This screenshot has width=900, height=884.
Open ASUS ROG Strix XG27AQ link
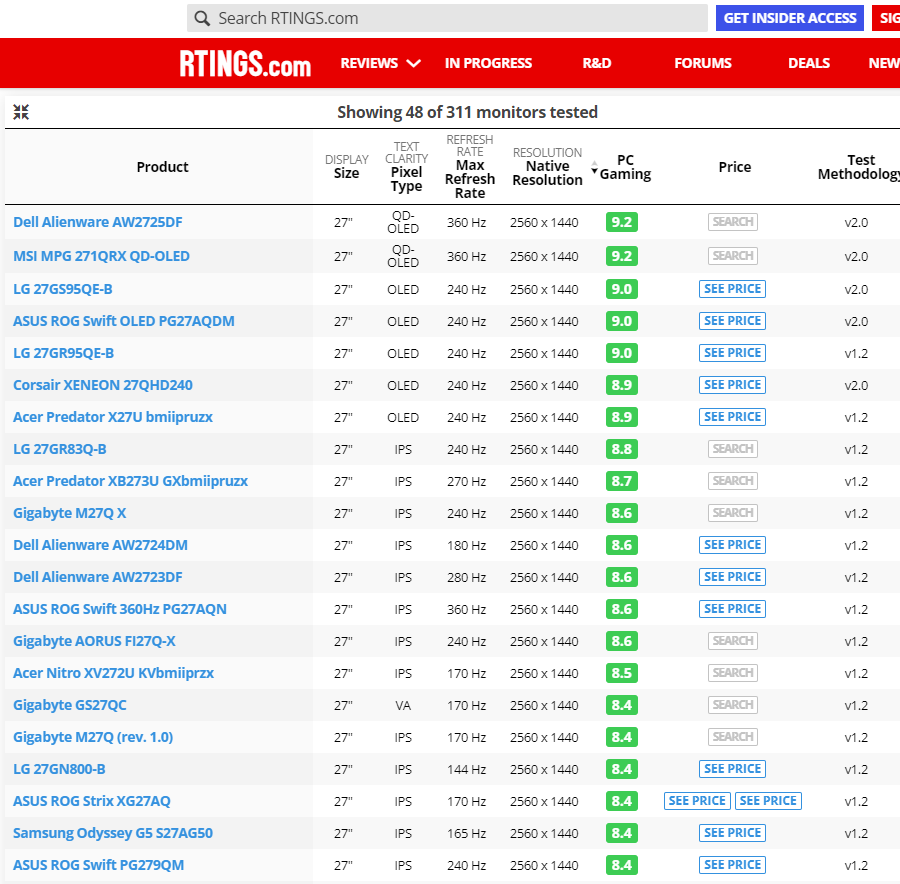pos(92,801)
